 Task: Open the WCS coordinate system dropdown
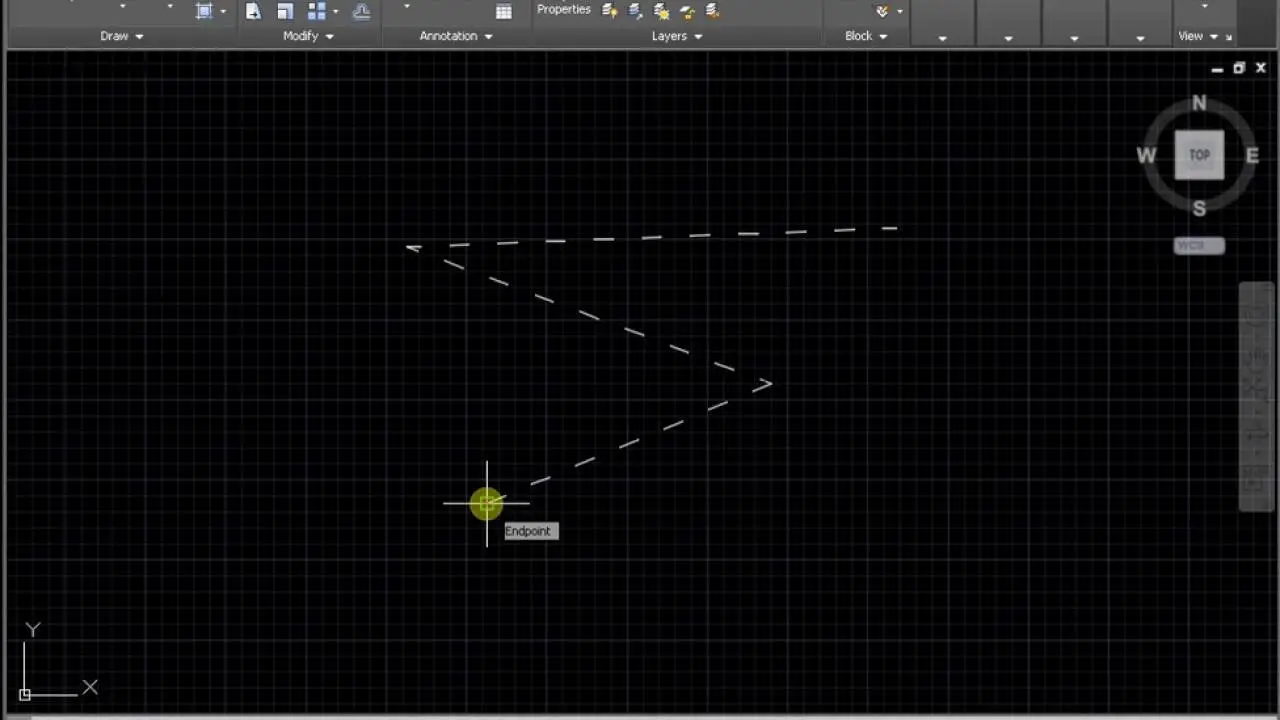point(1199,246)
